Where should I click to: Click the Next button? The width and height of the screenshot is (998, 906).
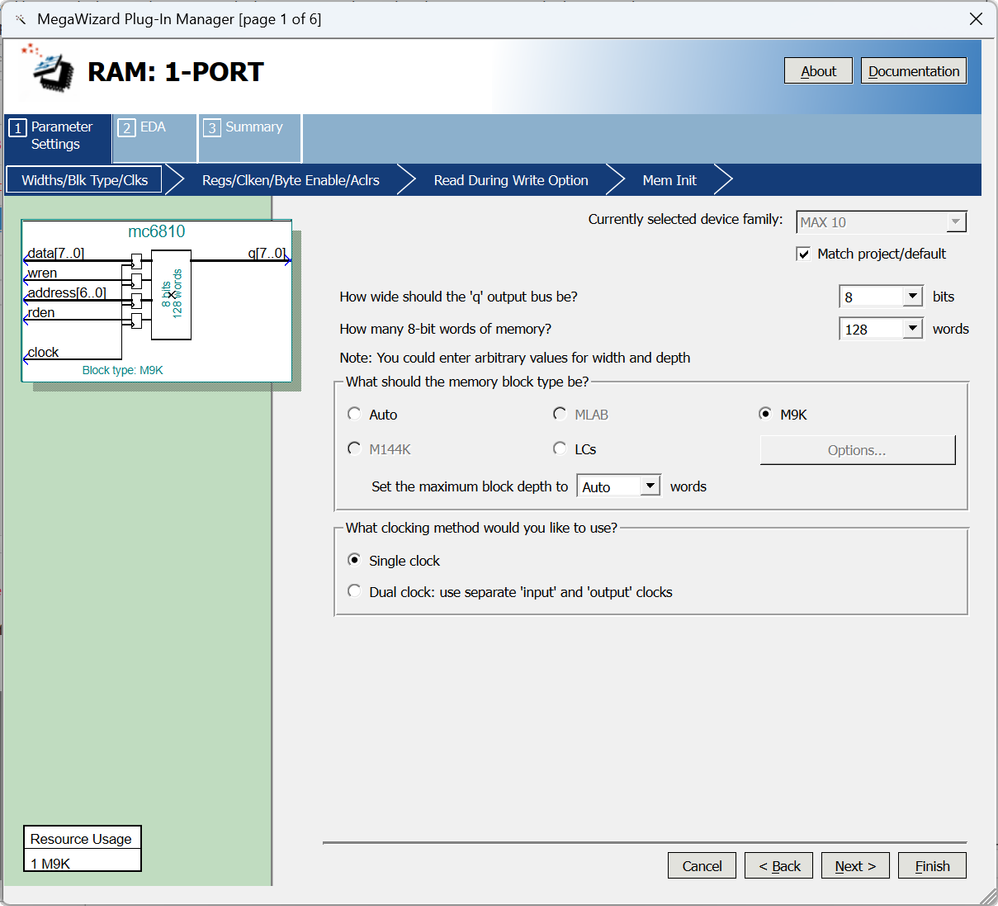tap(855, 866)
